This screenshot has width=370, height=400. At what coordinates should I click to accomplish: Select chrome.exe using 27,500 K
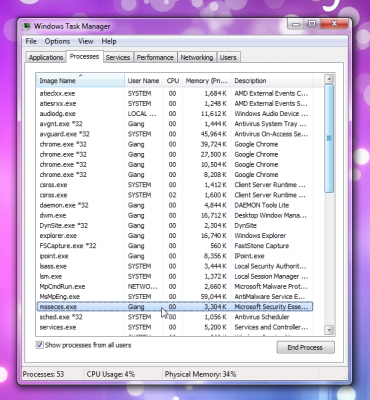pos(174,154)
